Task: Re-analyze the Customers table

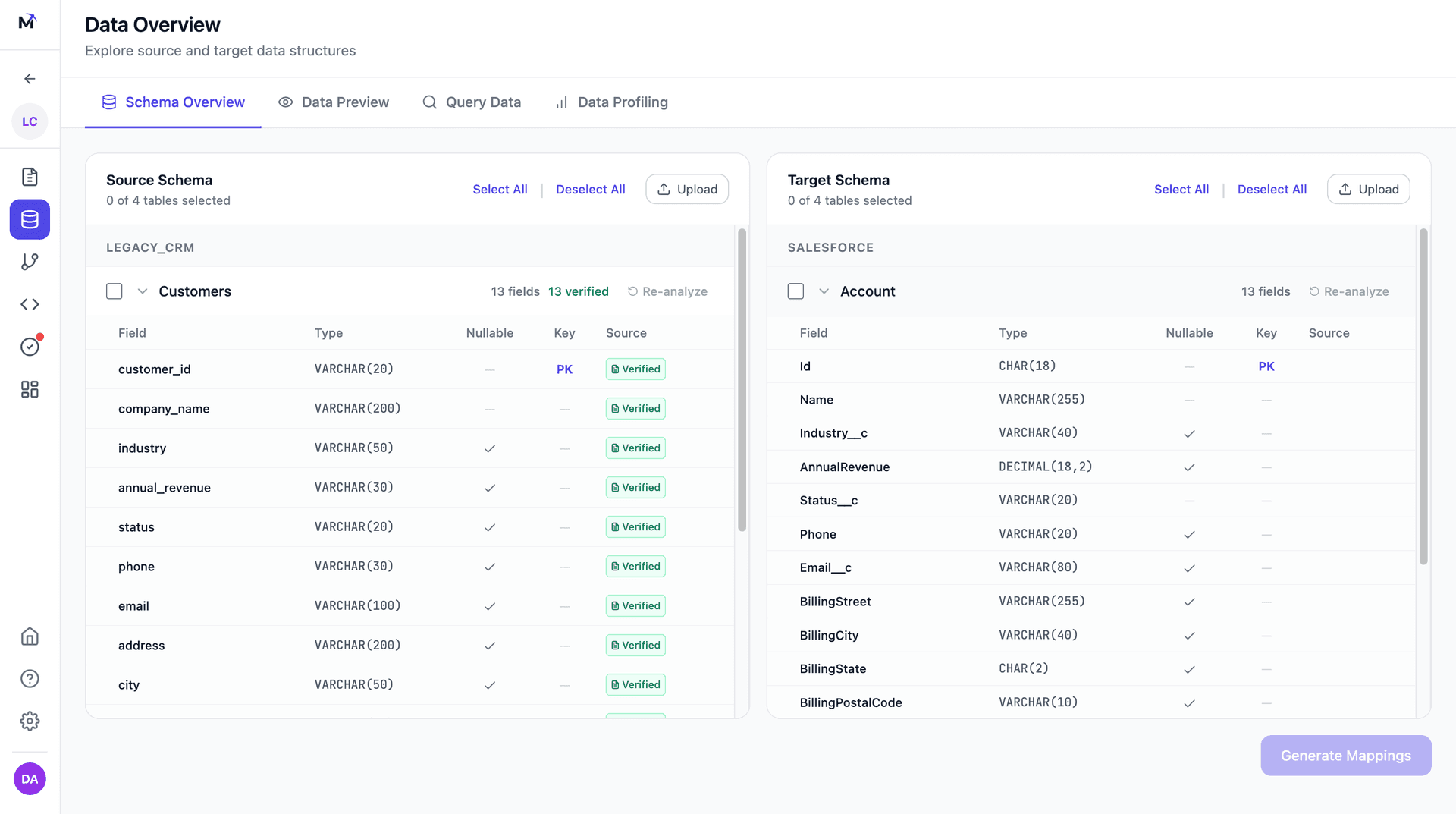Action: [667, 291]
